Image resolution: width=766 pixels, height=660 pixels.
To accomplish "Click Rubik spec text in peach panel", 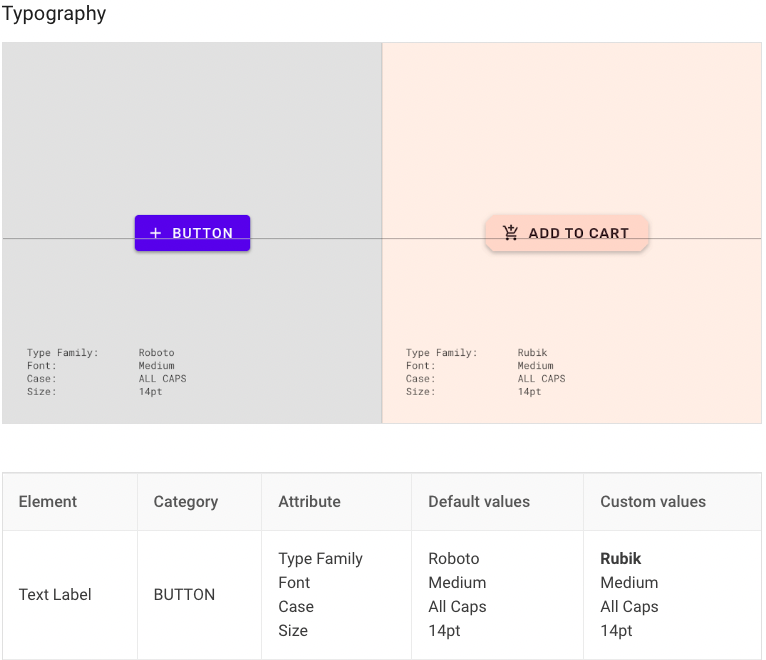I will pos(532,352).
